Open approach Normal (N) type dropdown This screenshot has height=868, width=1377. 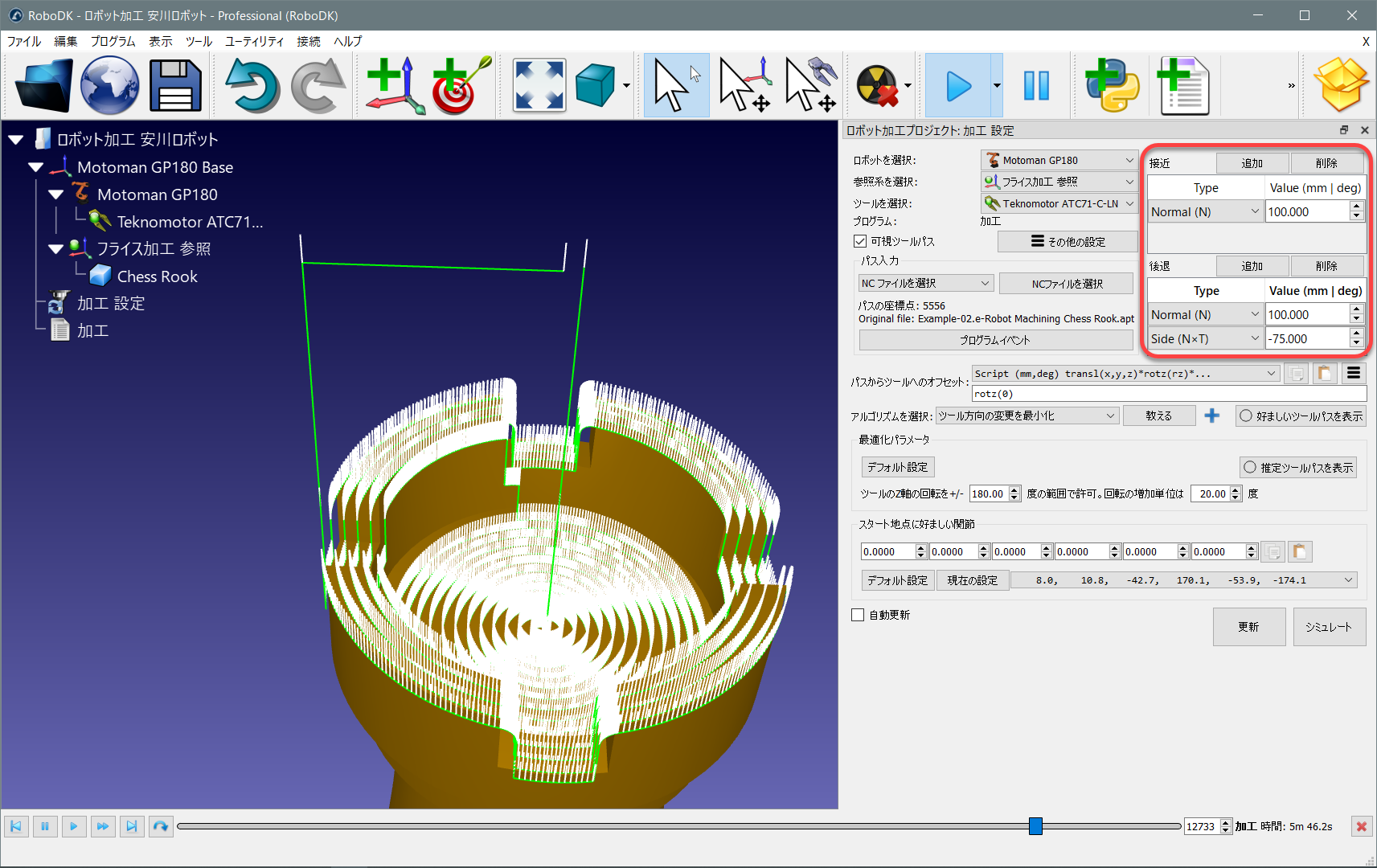tap(1206, 211)
